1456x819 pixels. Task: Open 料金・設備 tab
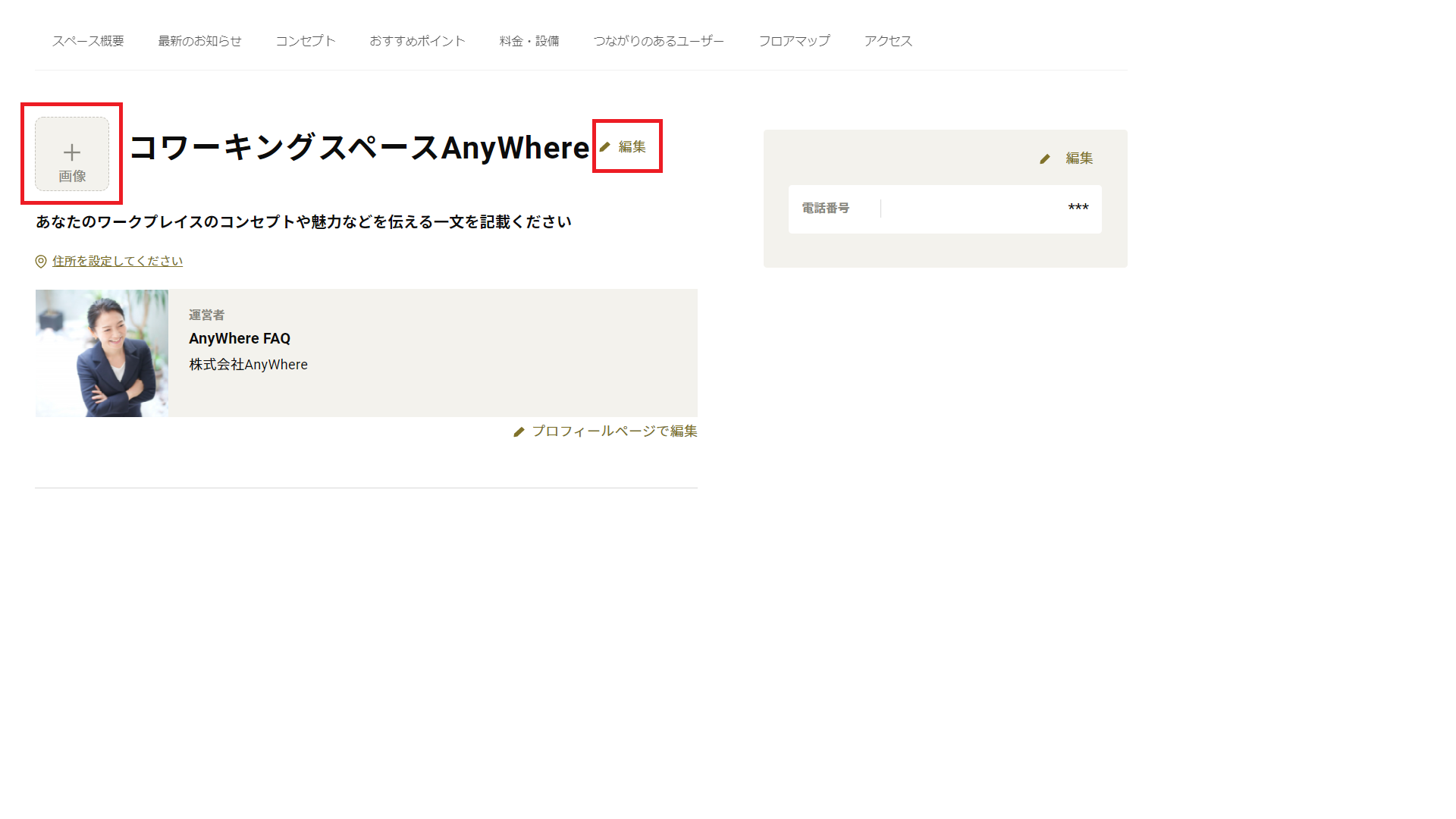coord(529,41)
